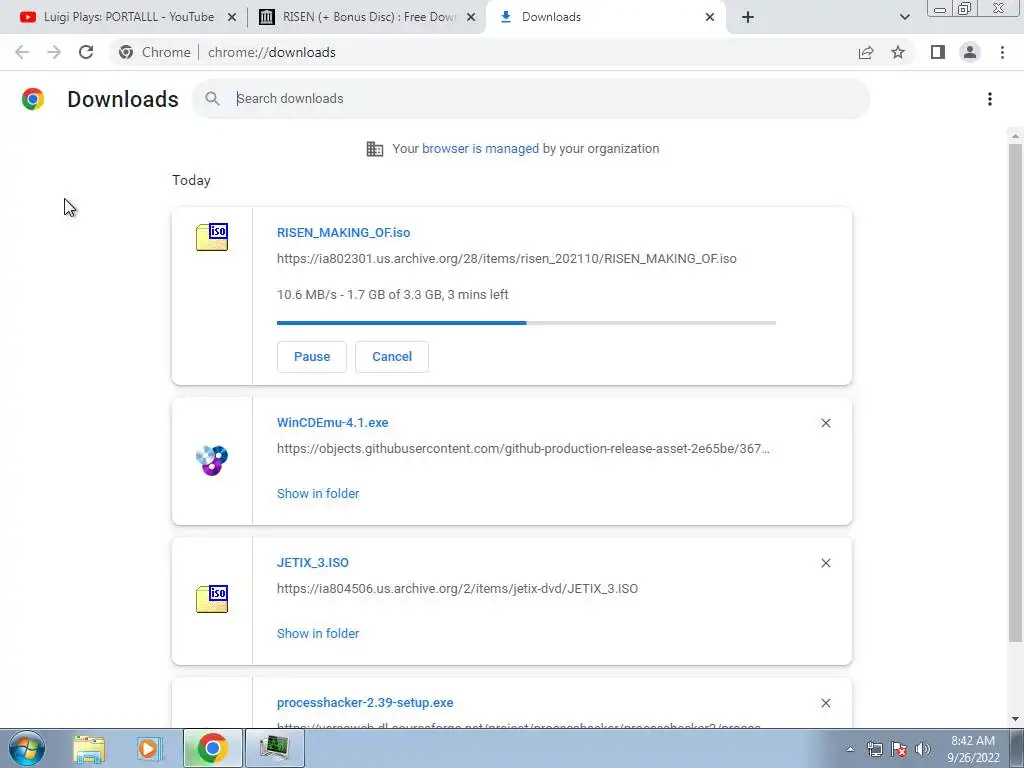Open the tab search dropdown arrow
Viewport: 1024px width, 768px height.
click(904, 17)
